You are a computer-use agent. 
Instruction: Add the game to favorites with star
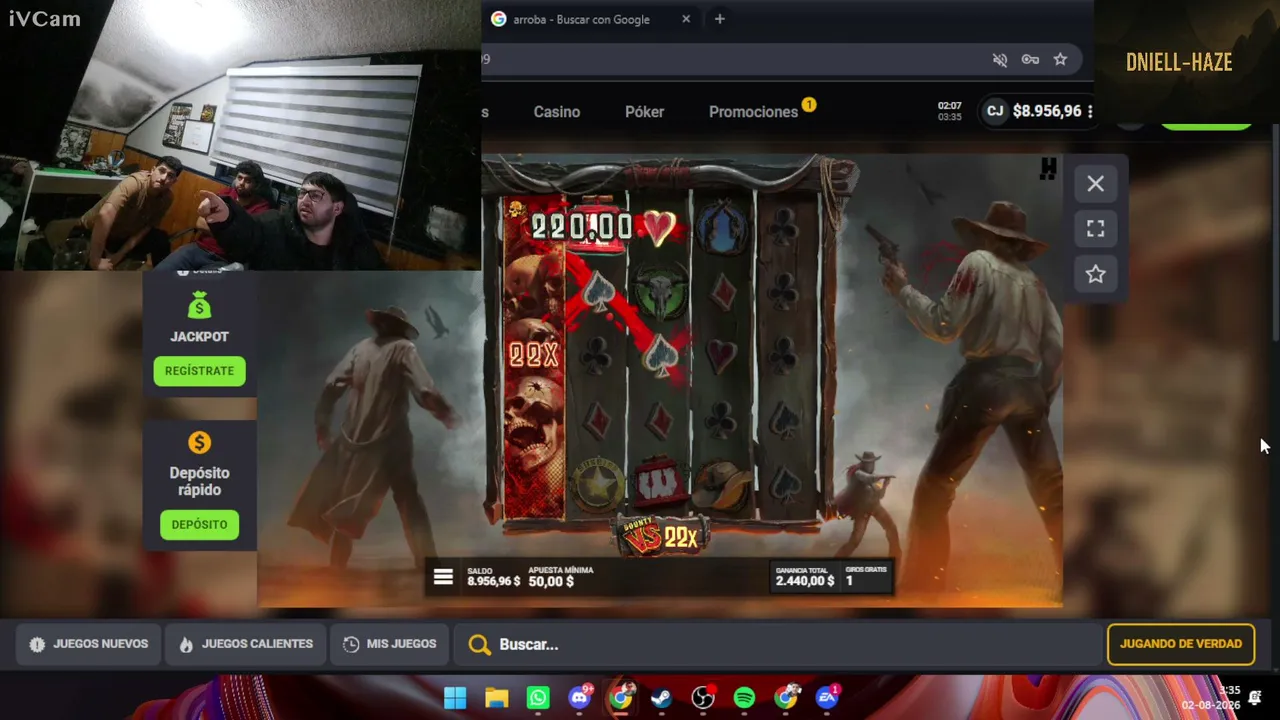(1095, 274)
